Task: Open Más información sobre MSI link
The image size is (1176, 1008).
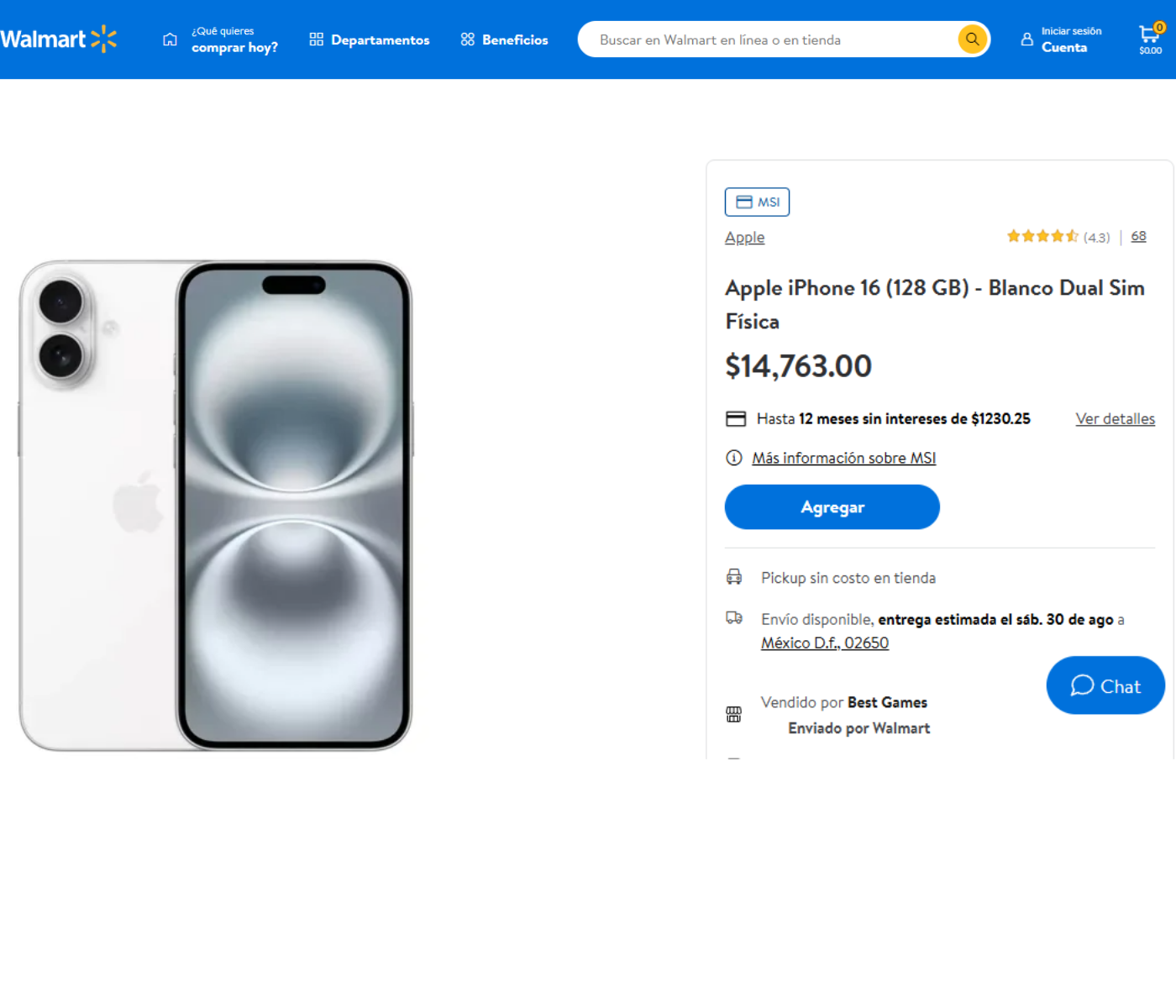Action: tap(843, 458)
